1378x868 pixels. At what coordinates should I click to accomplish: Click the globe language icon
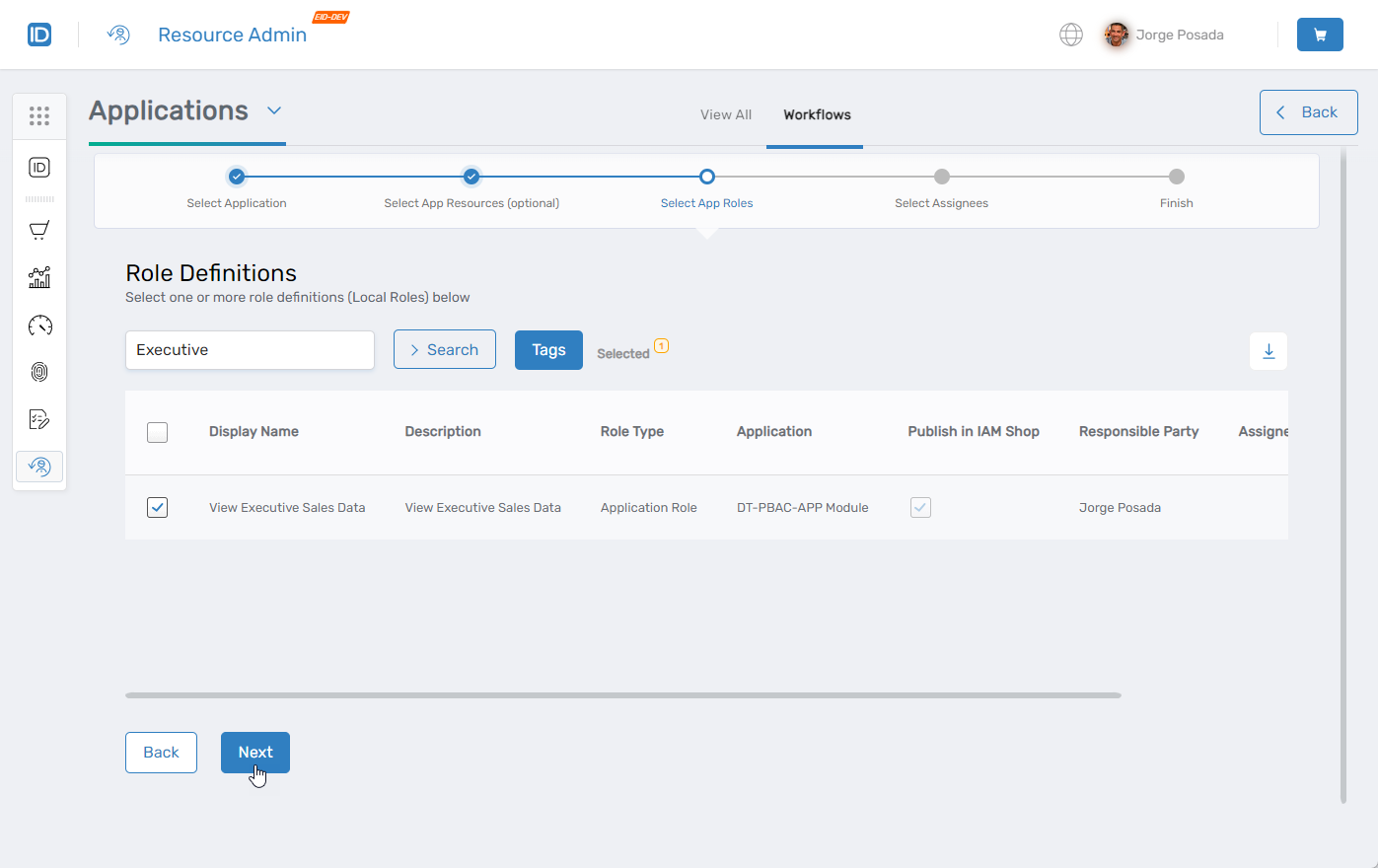(x=1070, y=35)
